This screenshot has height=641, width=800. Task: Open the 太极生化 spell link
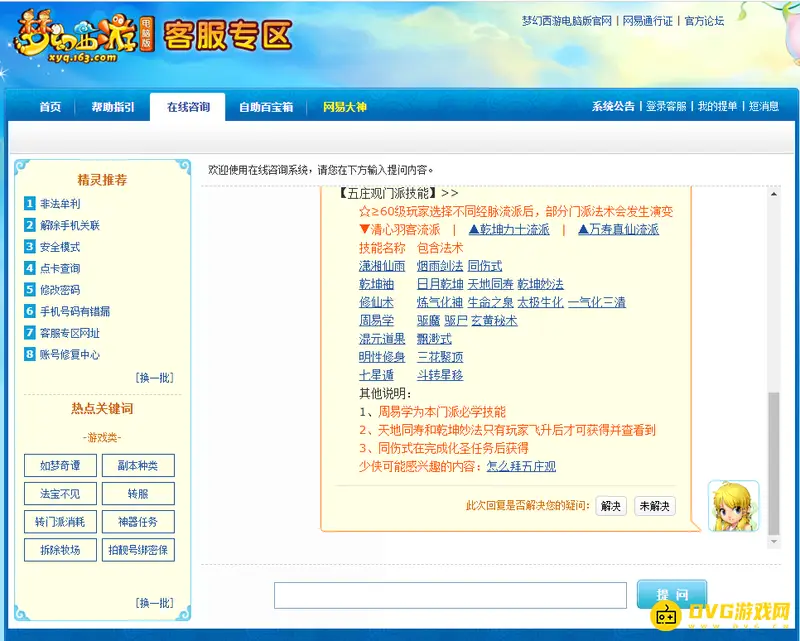[540, 302]
